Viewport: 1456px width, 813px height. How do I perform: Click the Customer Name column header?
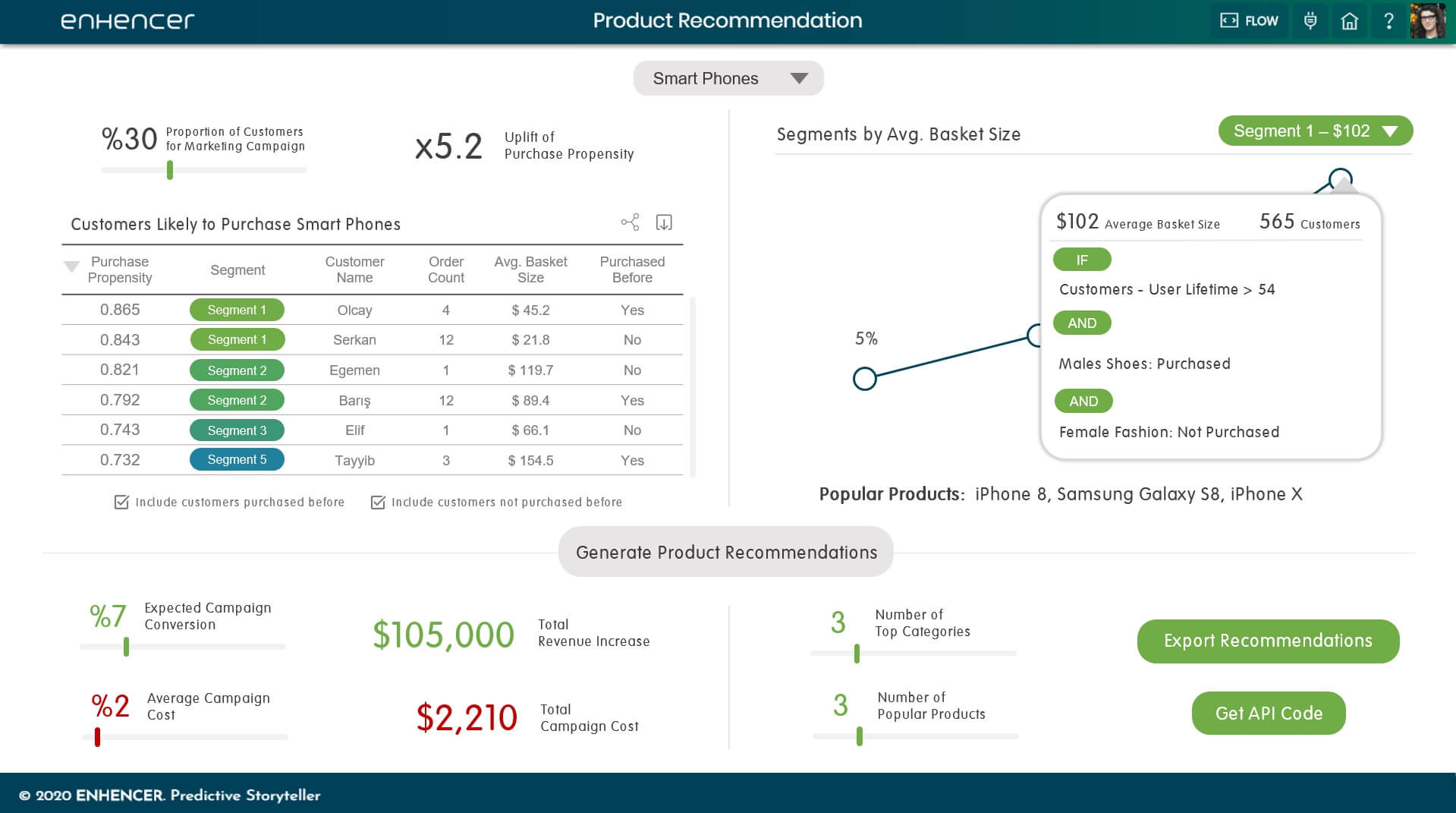[354, 269]
